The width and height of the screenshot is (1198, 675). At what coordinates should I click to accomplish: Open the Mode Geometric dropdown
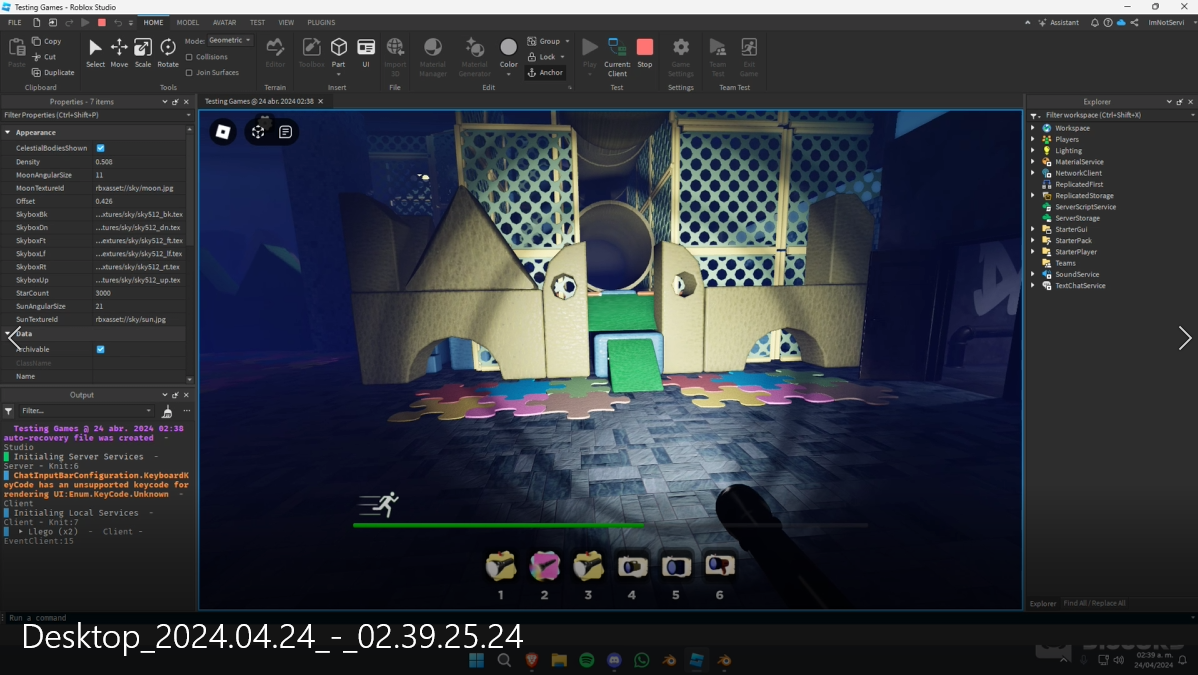(x=229, y=41)
